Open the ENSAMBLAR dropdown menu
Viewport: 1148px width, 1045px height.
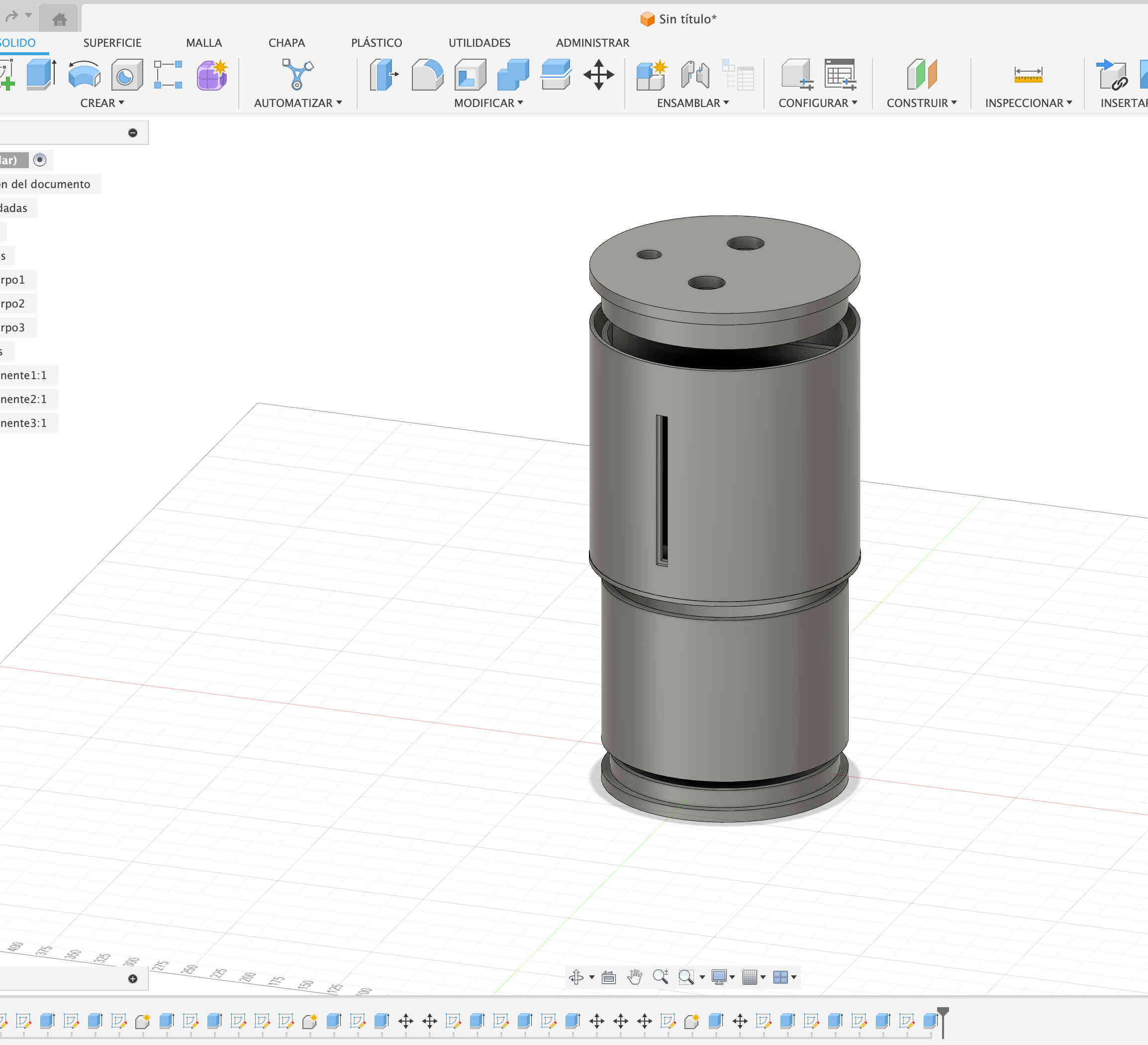click(692, 103)
